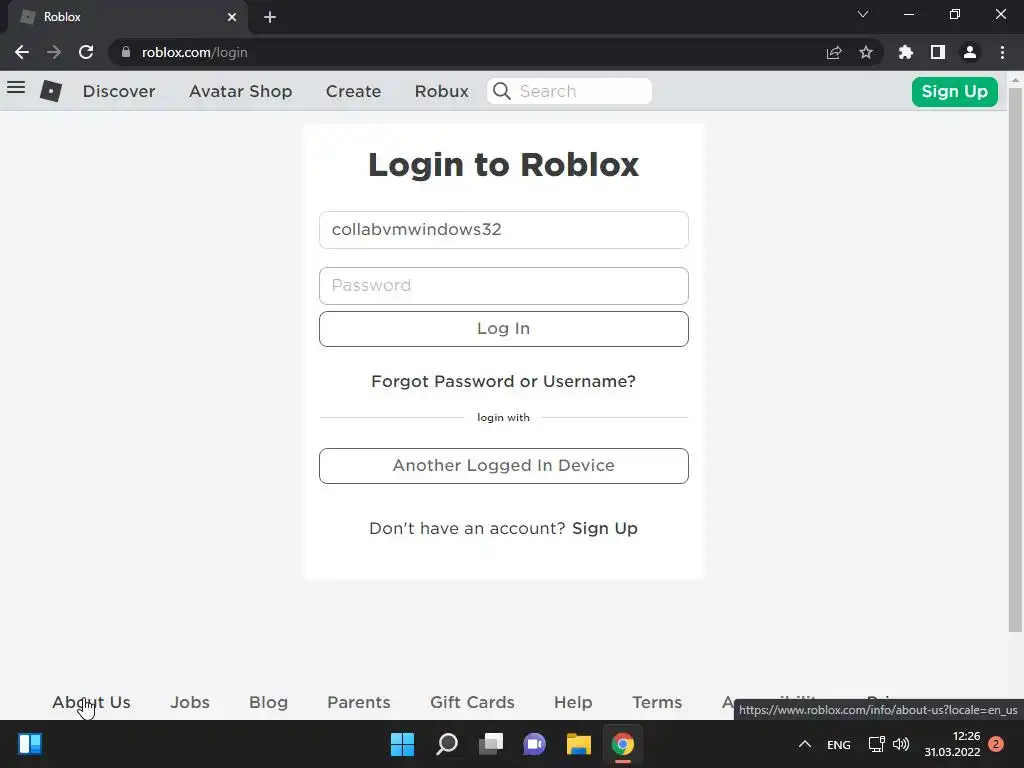The width and height of the screenshot is (1024, 768).
Task: Share this page using the share icon
Action: click(834, 52)
